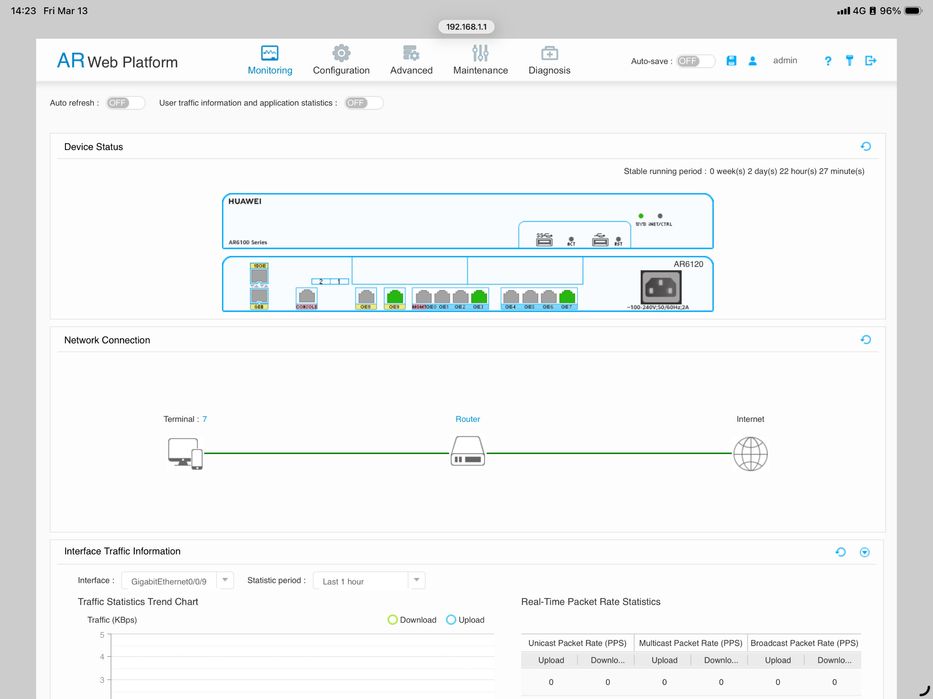This screenshot has width=933, height=699.
Task: Select the green GE7 port
Action: point(568,297)
